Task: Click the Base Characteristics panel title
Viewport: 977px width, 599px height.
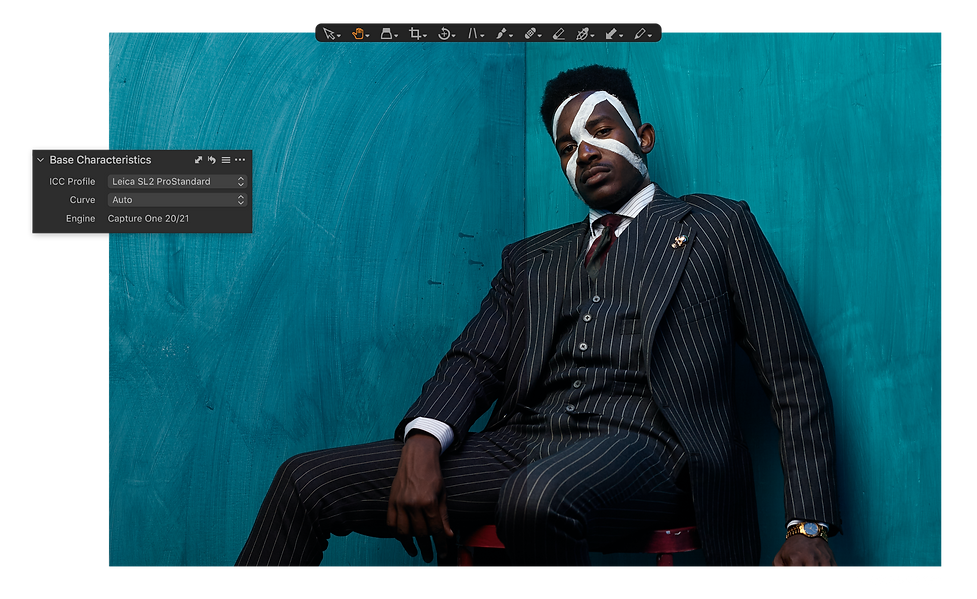Action: click(x=100, y=160)
